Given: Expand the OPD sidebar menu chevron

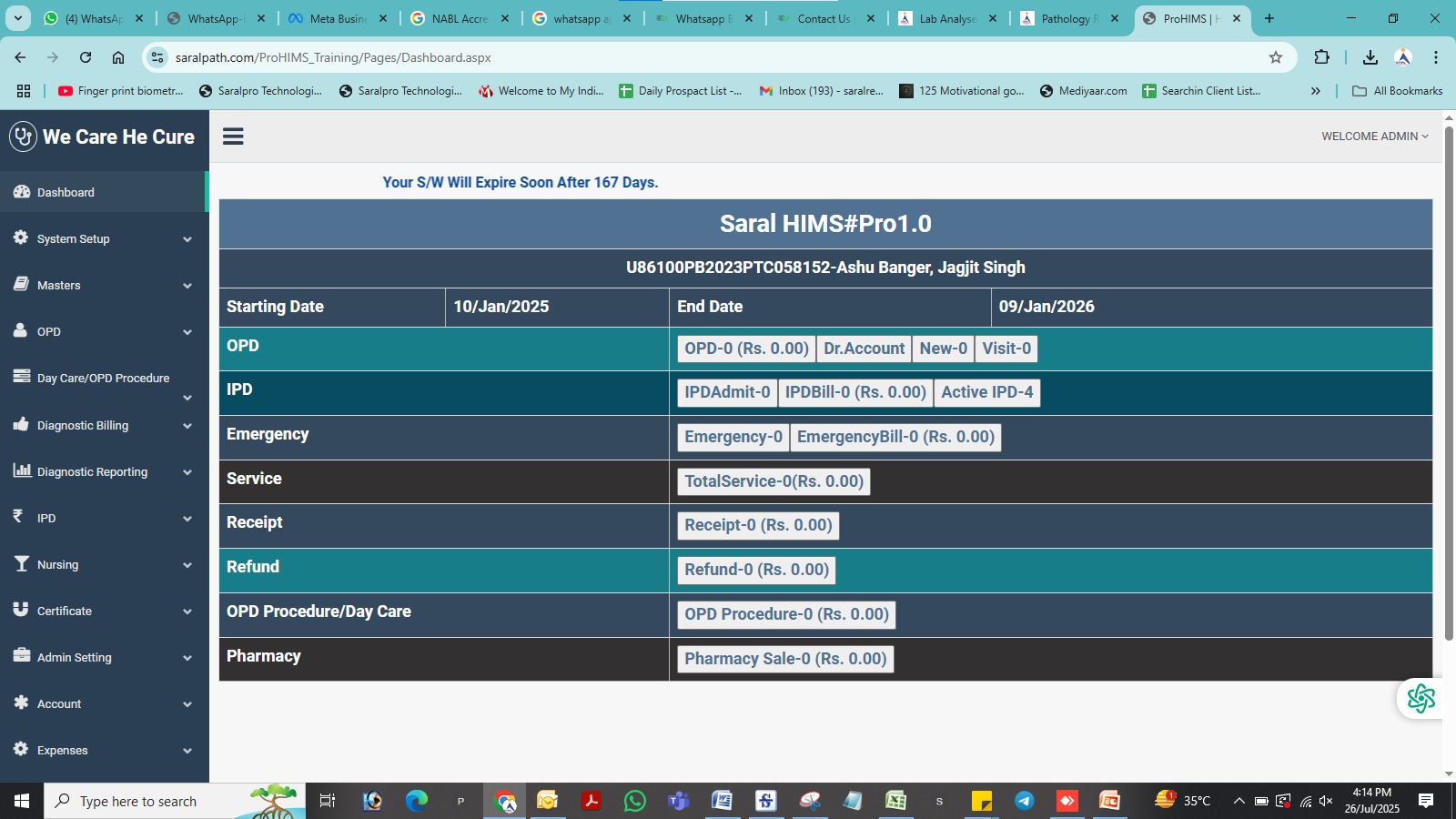Looking at the screenshot, I should (x=187, y=332).
